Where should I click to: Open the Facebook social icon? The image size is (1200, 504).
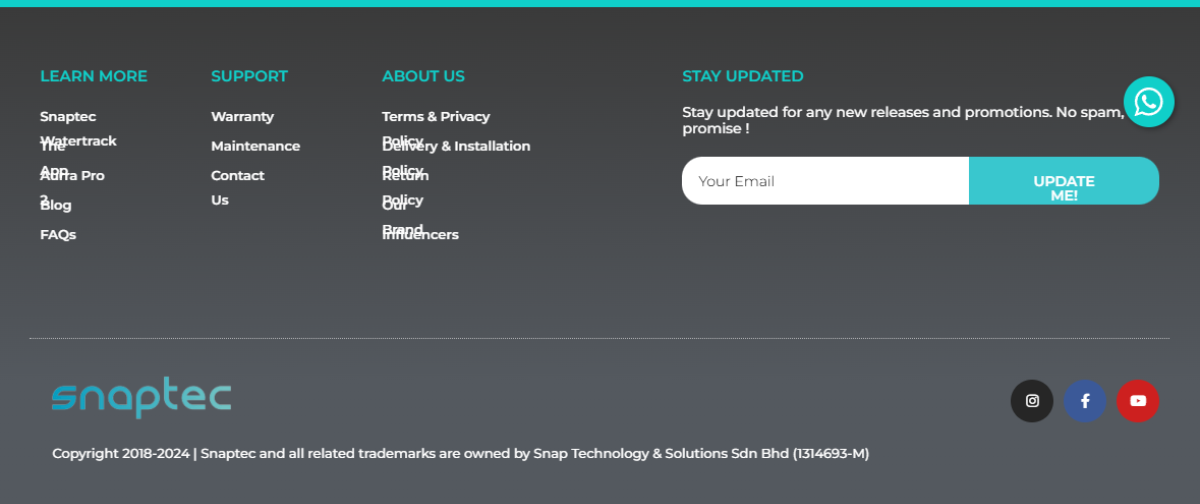click(x=1085, y=401)
